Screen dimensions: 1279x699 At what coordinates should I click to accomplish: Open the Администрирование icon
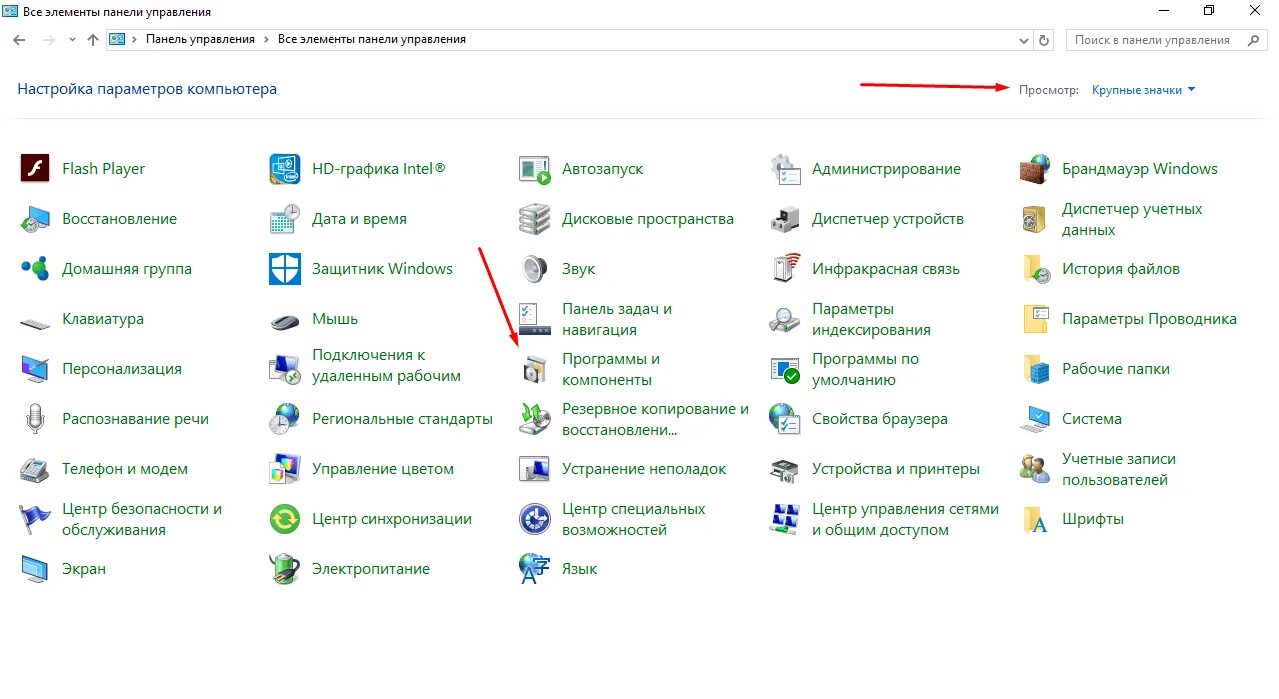pyautogui.click(x=785, y=169)
